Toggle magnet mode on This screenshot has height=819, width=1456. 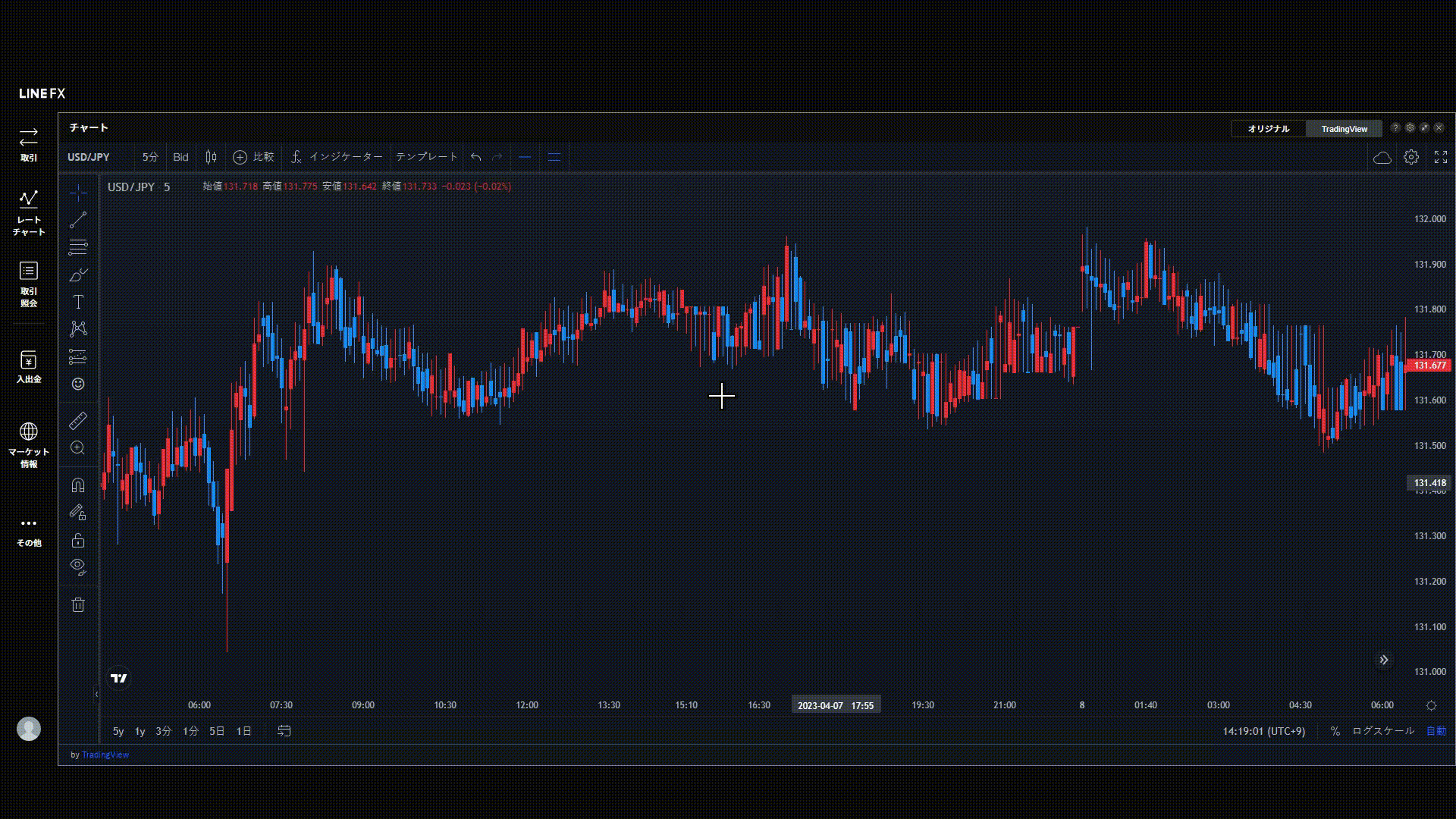78,485
